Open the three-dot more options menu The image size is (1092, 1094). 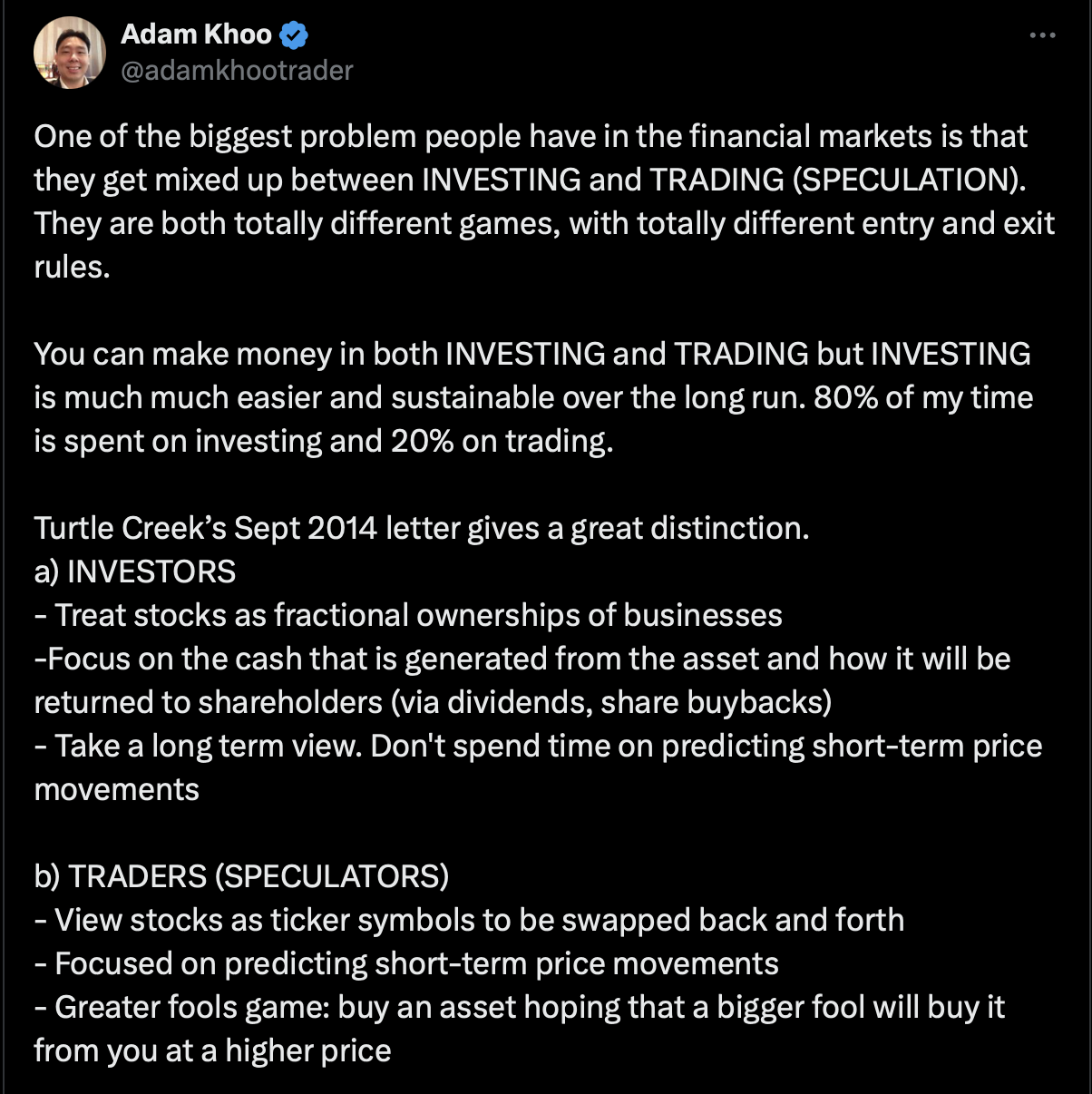(x=1042, y=35)
